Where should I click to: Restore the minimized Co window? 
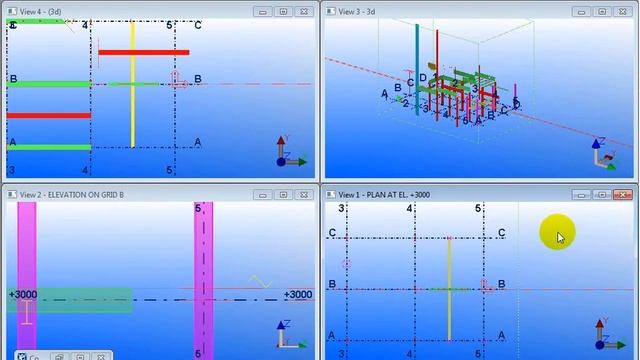point(59,357)
